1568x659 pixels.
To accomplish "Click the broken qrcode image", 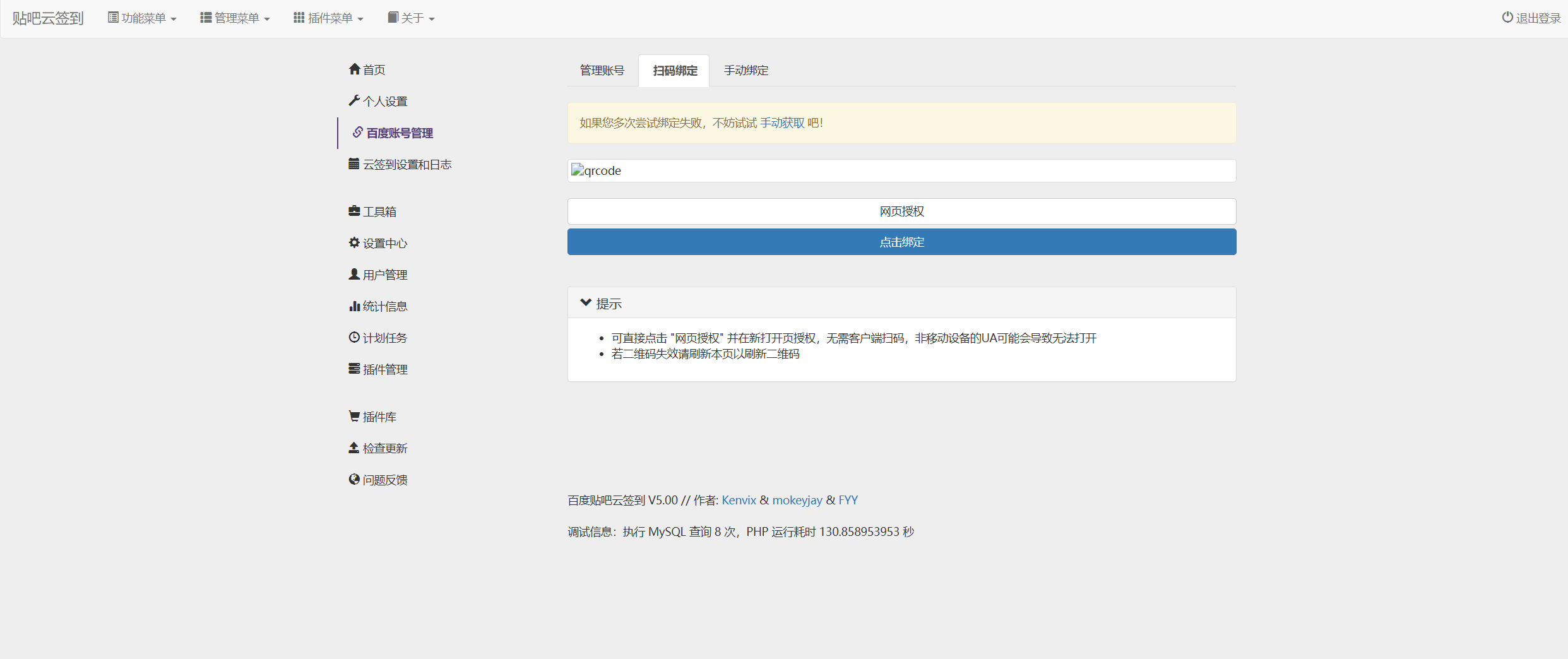I will [595, 170].
